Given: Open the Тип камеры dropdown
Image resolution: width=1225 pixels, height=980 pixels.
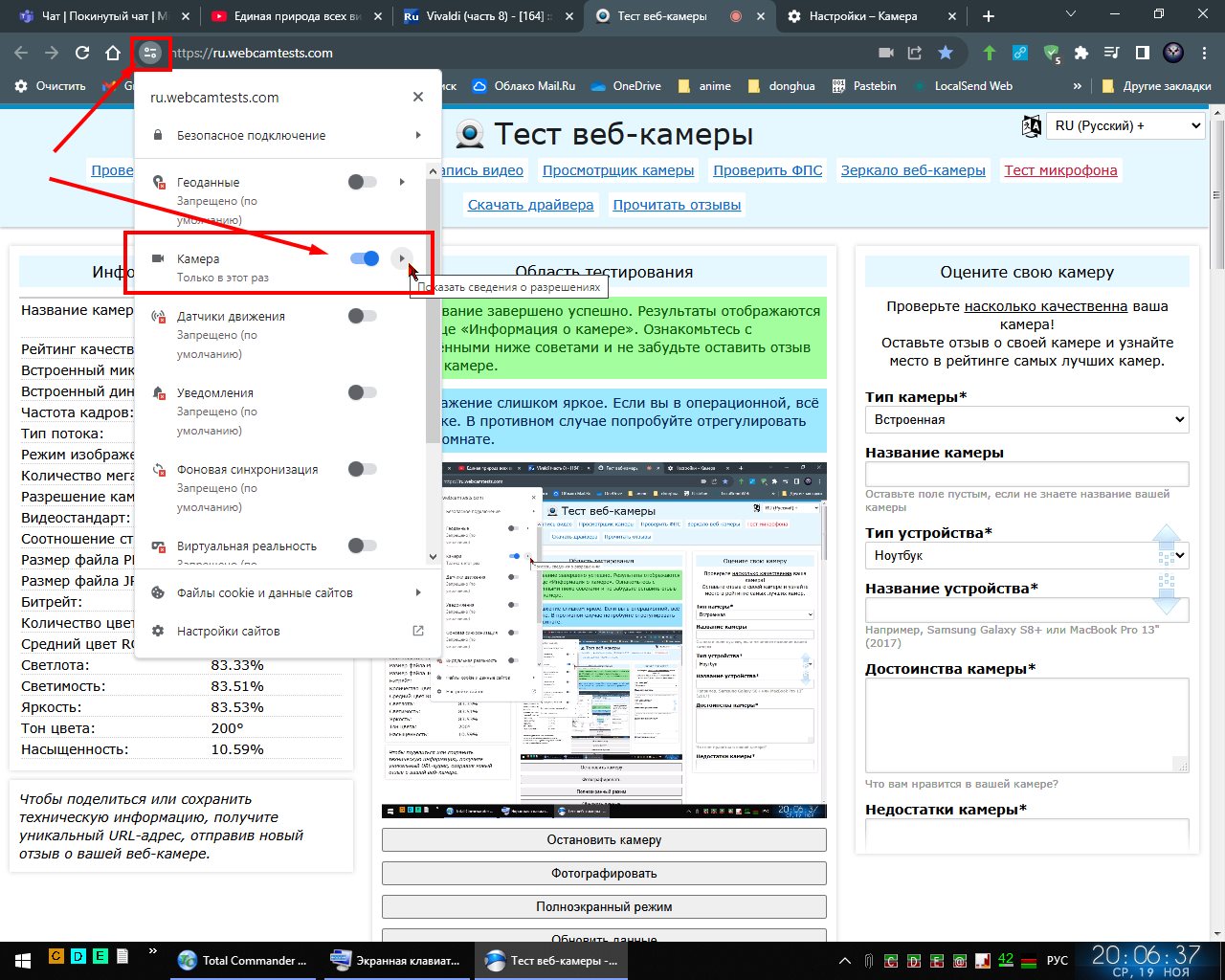Looking at the screenshot, I should pyautogui.click(x=1027, y=419).
